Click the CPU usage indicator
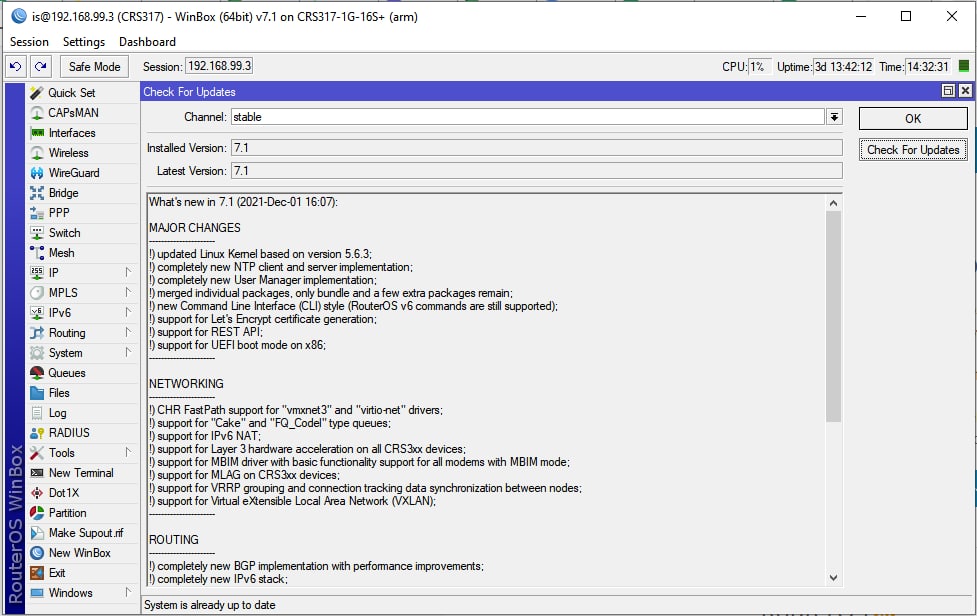 tap(760, 67)
